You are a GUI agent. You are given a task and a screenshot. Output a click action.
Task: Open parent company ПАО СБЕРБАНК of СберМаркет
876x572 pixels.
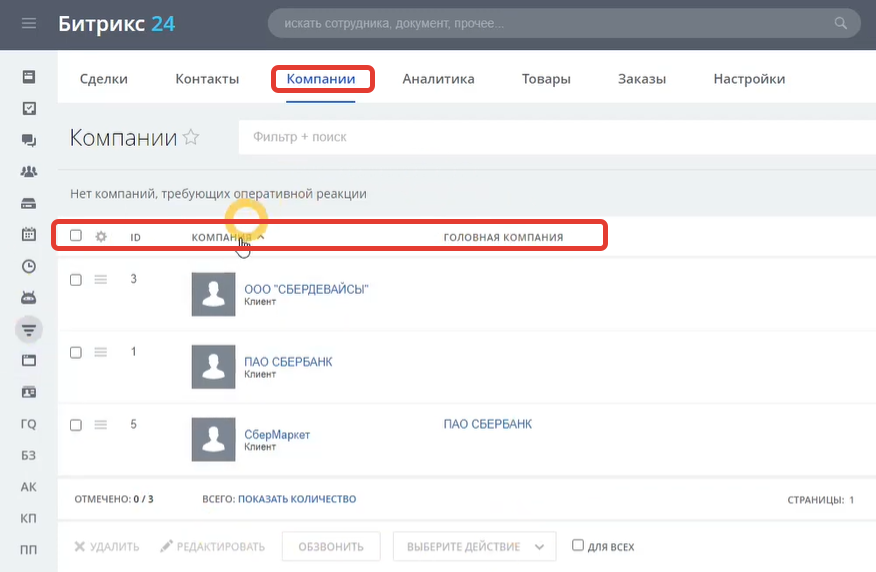(488, 424)
